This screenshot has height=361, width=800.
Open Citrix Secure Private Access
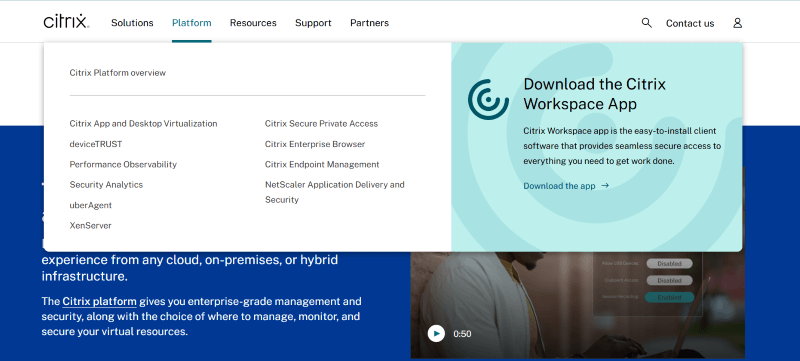[x=321, y=123]
